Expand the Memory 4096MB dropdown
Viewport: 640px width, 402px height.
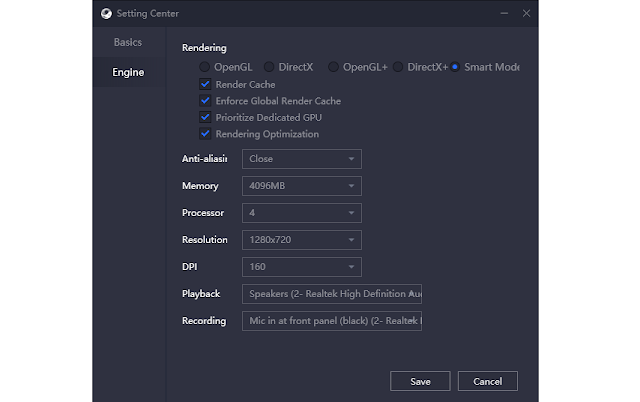pos(301,186)
